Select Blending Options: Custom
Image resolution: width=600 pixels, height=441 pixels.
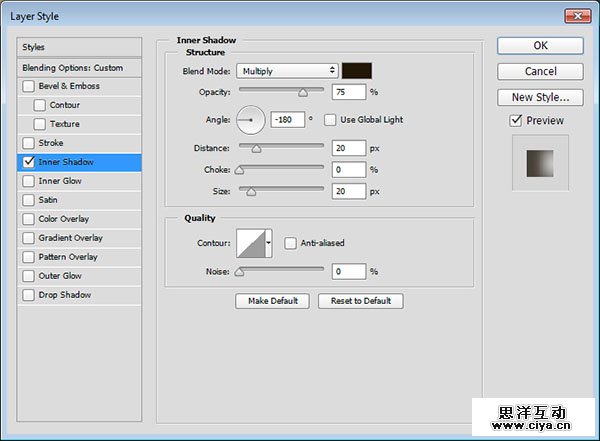click(80, 68)
